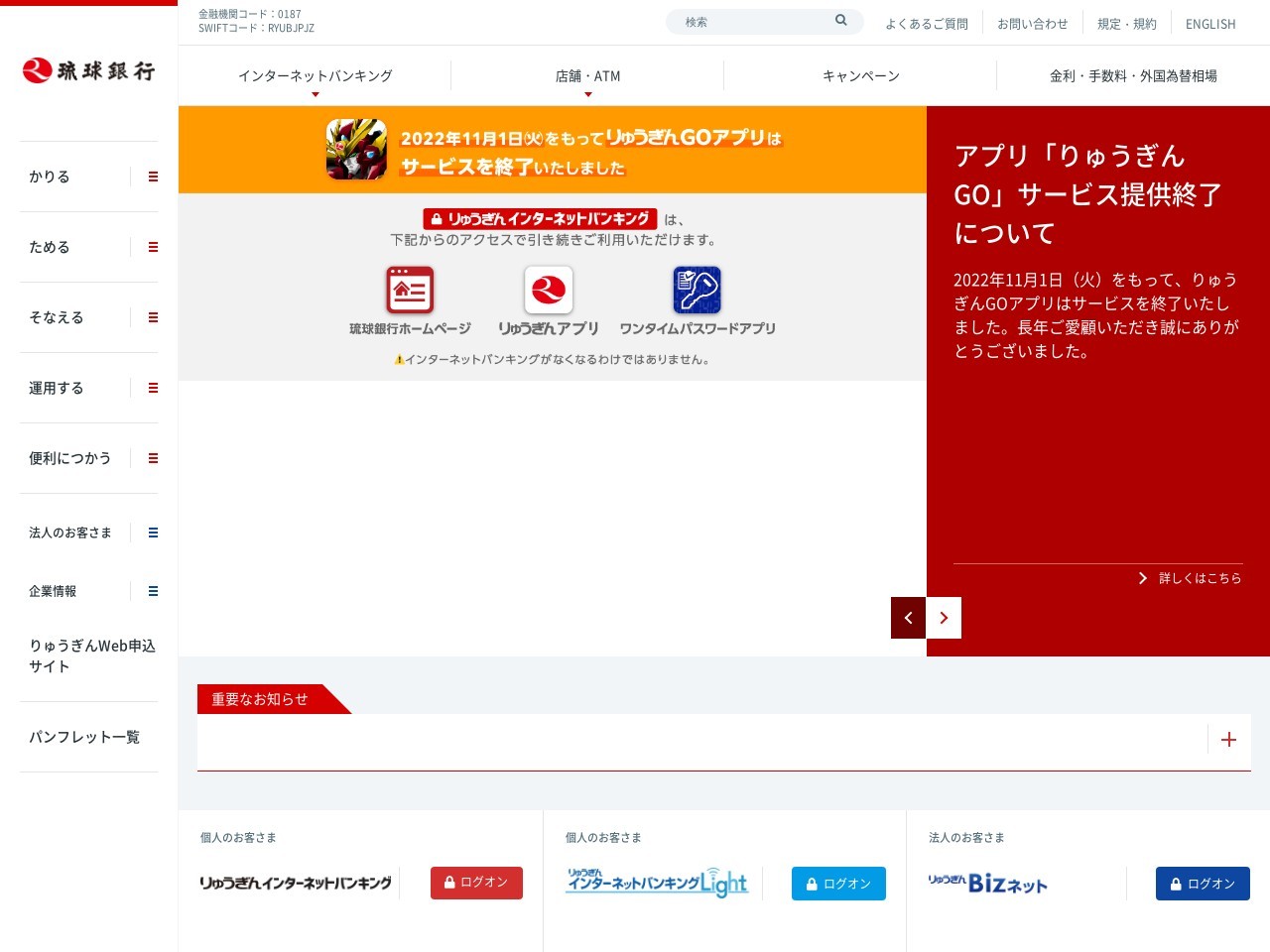Open the 琉球銀行ホームページ app icon
The image size is (1270, 952).
[410, 290]
